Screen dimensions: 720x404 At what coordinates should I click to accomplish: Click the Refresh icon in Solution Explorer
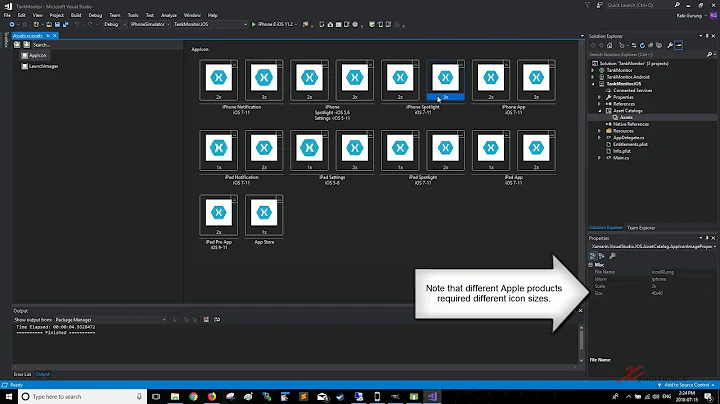[x=642, y=45]
